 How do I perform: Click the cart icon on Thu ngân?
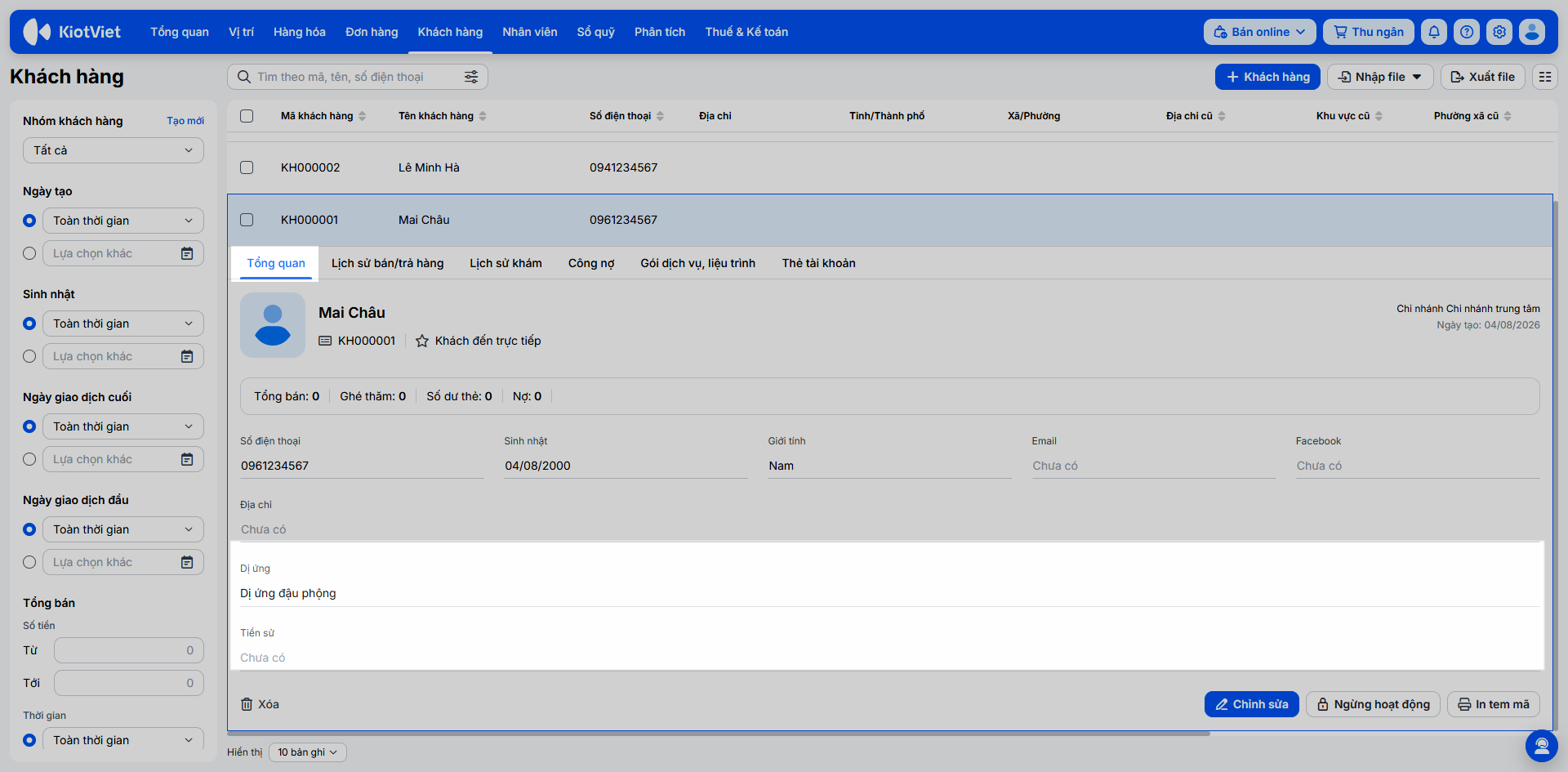click(1340, 32)
